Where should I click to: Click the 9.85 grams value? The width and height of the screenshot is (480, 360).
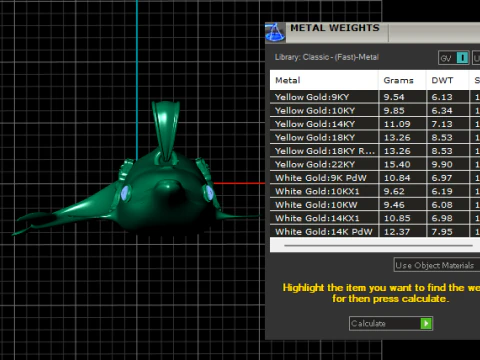point(394,110)
